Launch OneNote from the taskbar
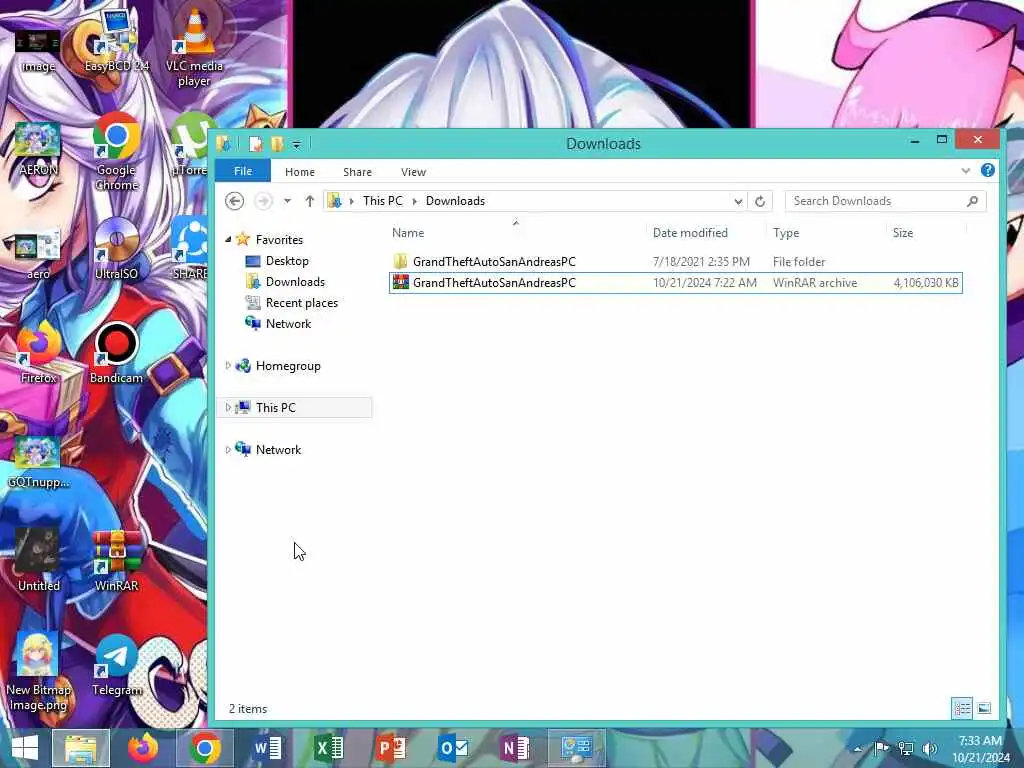This screenshot has height=768, width=1024. 515,748
